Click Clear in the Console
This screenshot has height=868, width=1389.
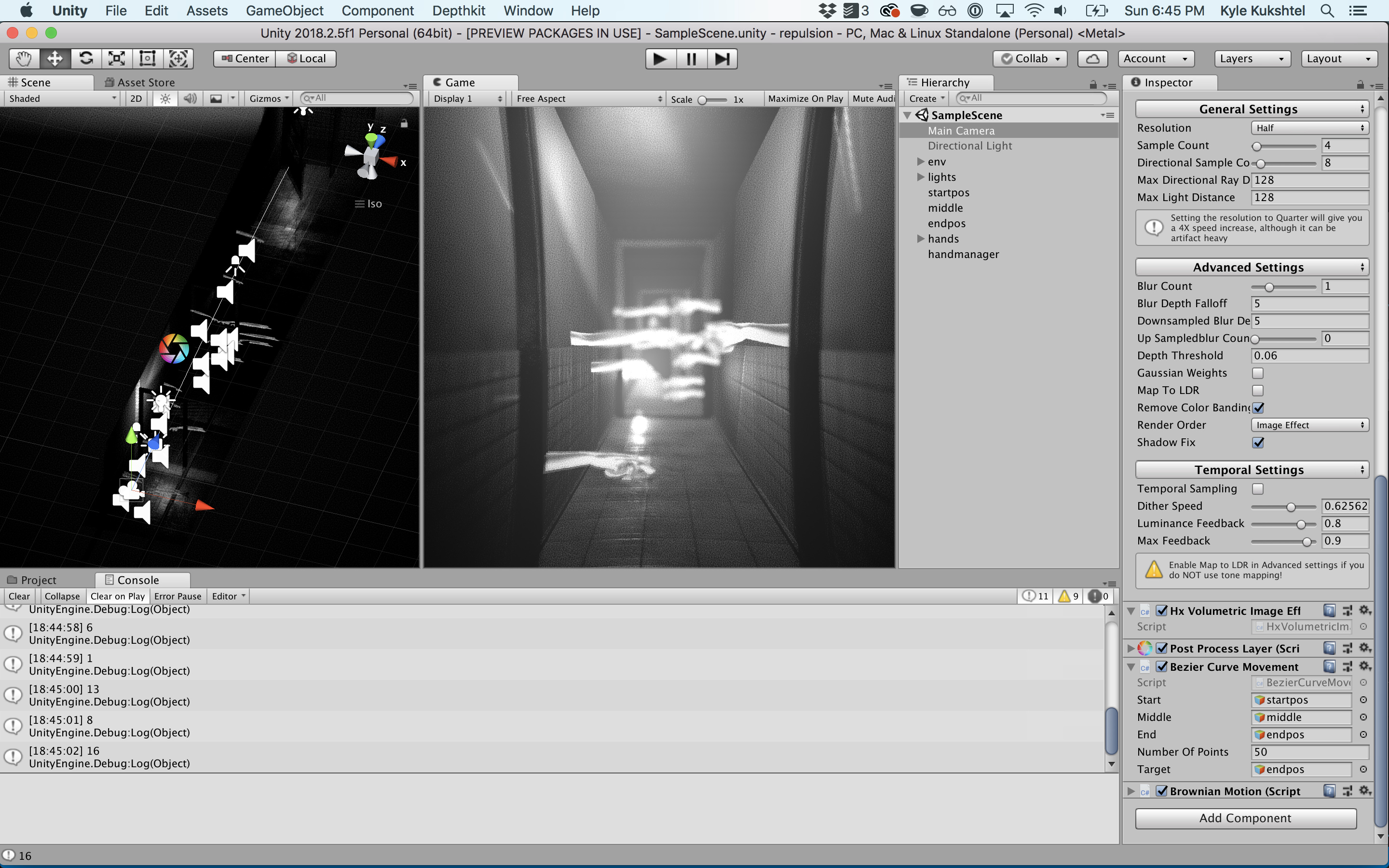click(19, 596)
